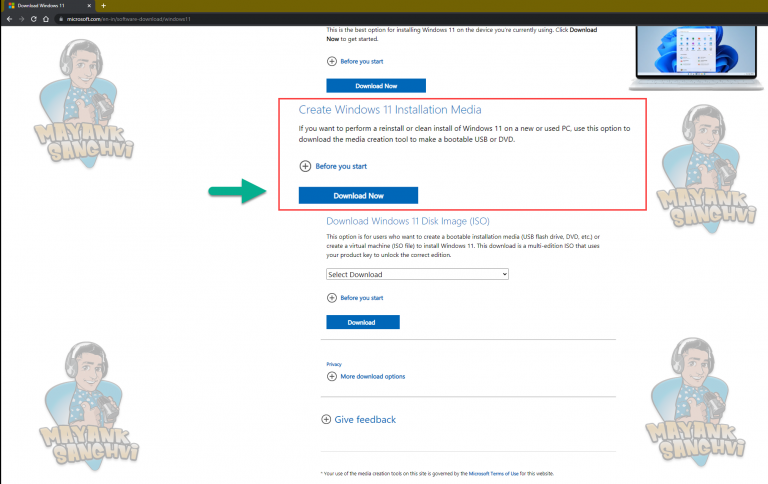Select the Download Windows 11 browser tab
The image size is (768, 484).
click(48, 6)
